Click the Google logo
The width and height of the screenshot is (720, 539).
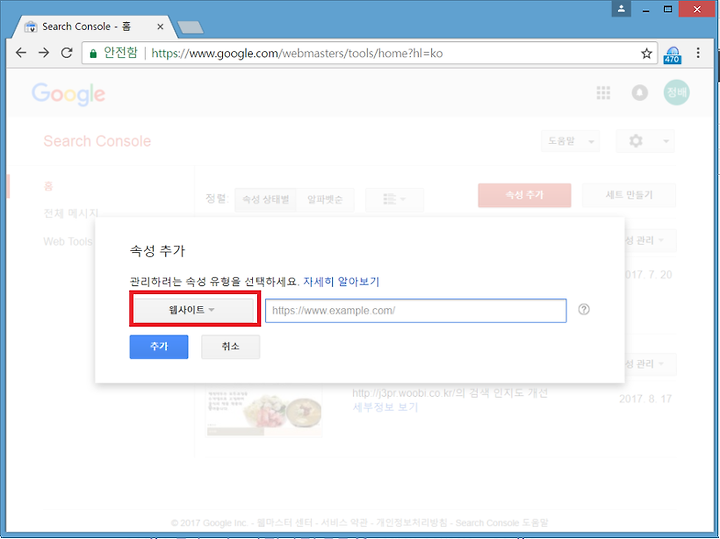coord(68,94)
